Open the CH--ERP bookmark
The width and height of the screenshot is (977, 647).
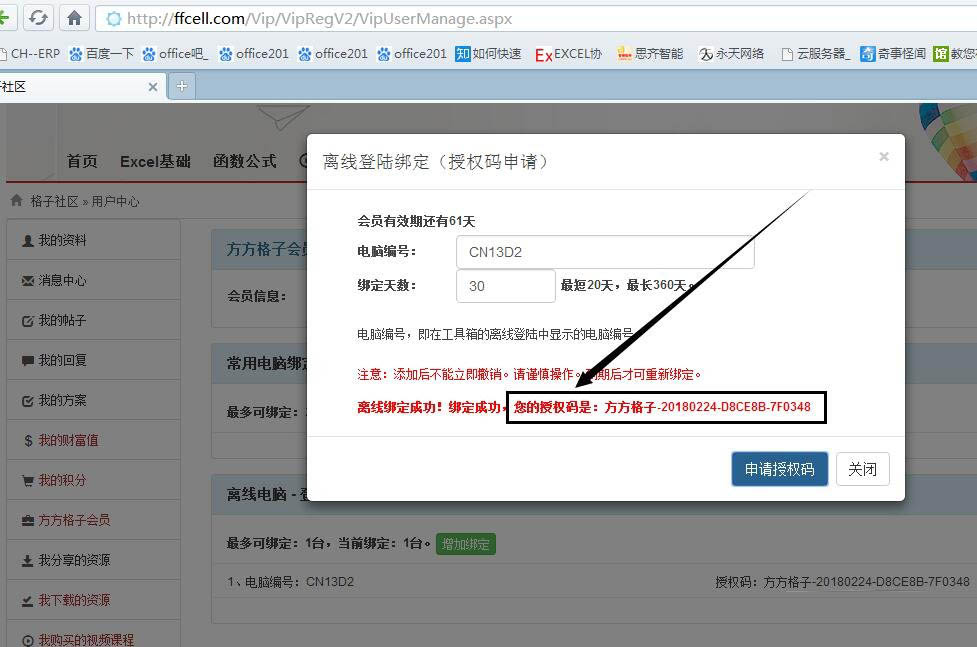[30, 54]
